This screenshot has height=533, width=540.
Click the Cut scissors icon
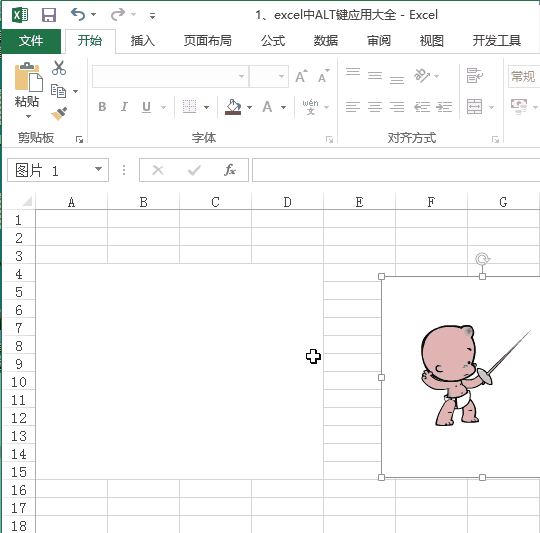point(59,68)
